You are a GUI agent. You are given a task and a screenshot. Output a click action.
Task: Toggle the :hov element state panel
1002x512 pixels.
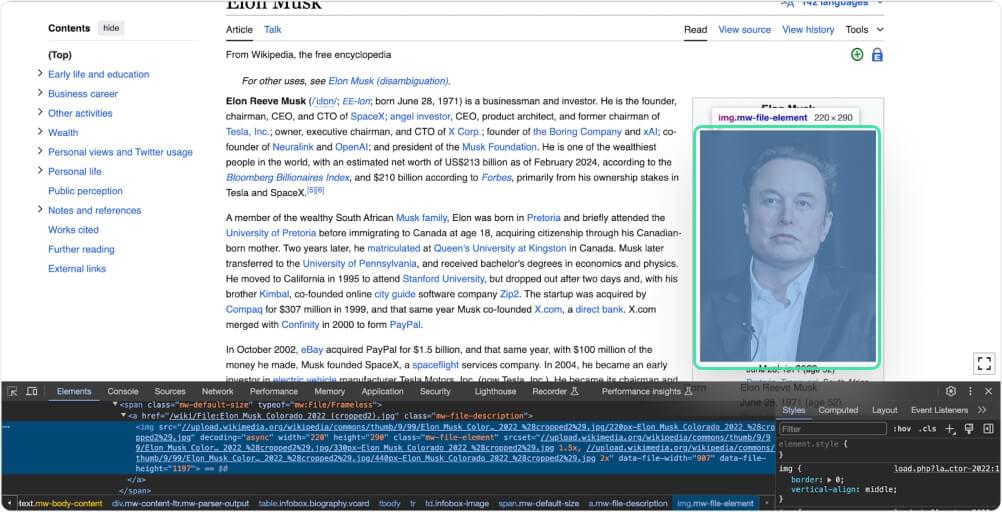click(902, 429)
